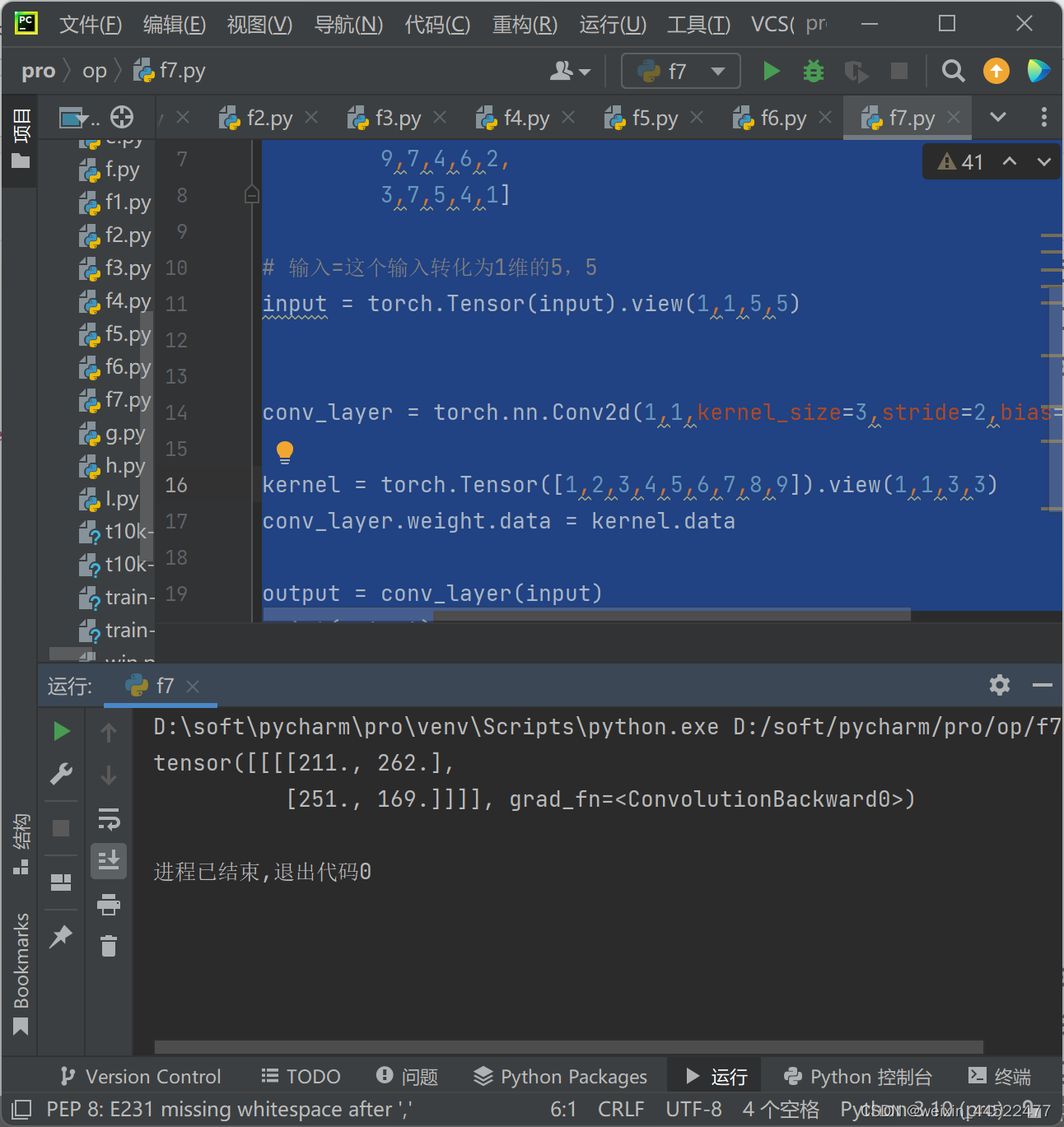
Task: Open the 文件(F) menu
Action: (91, 25)
